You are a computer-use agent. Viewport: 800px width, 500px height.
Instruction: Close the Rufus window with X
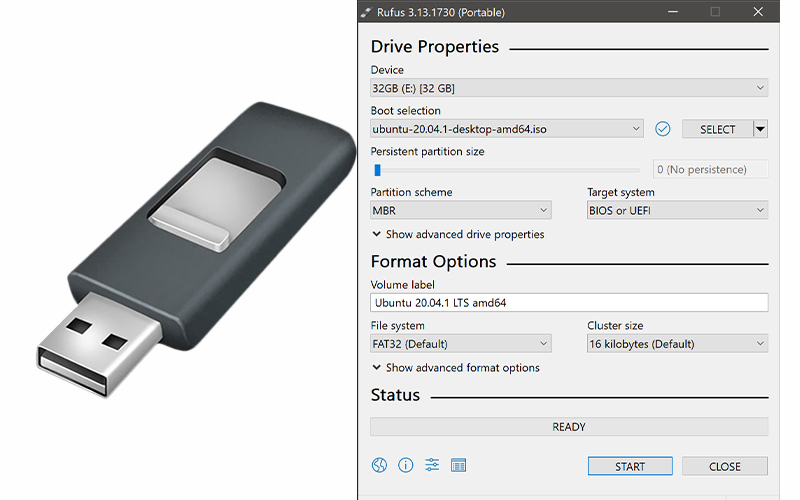pyautogui.click(x=758, y=12)
